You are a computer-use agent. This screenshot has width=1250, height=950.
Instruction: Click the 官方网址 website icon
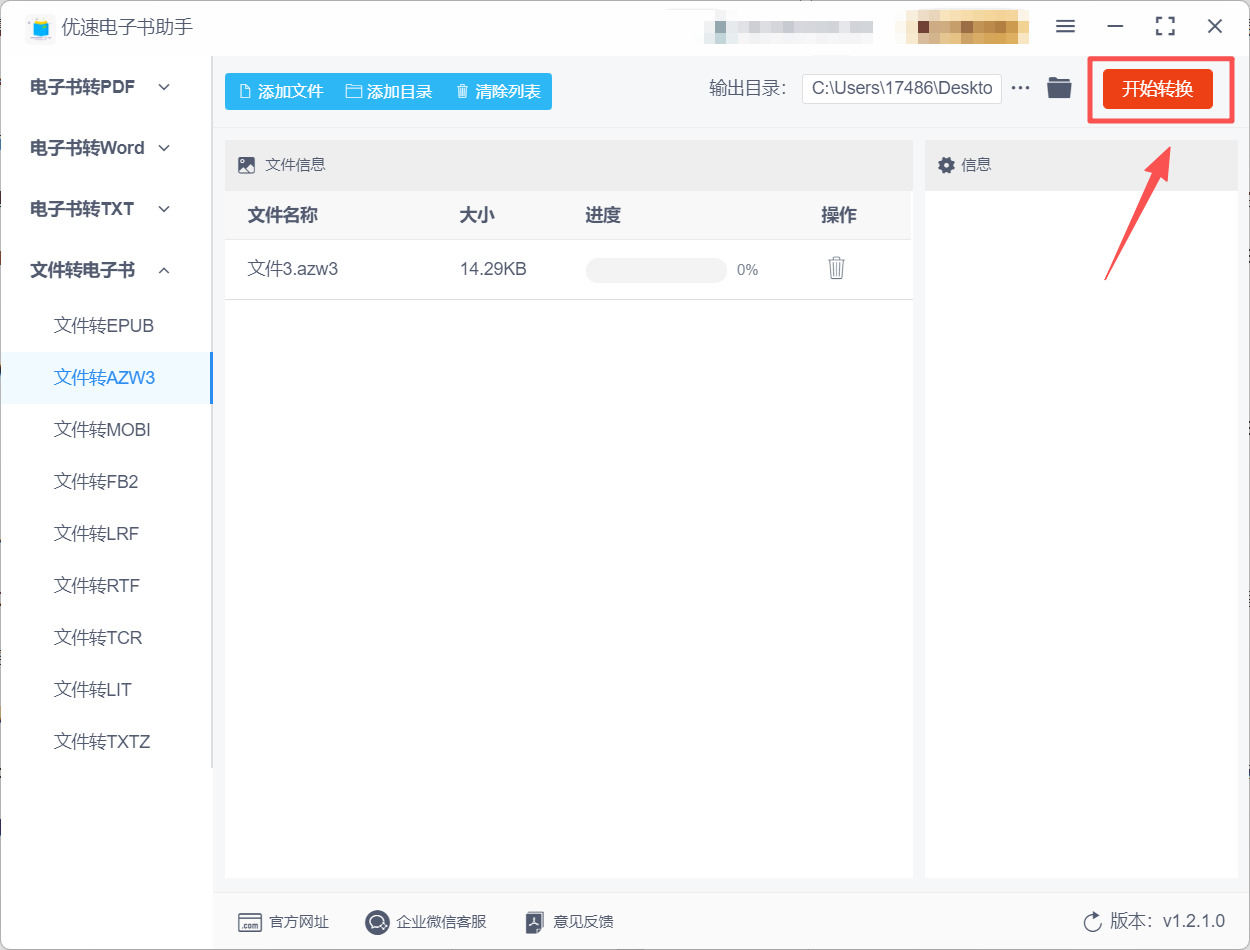click(x=249, y=922)
